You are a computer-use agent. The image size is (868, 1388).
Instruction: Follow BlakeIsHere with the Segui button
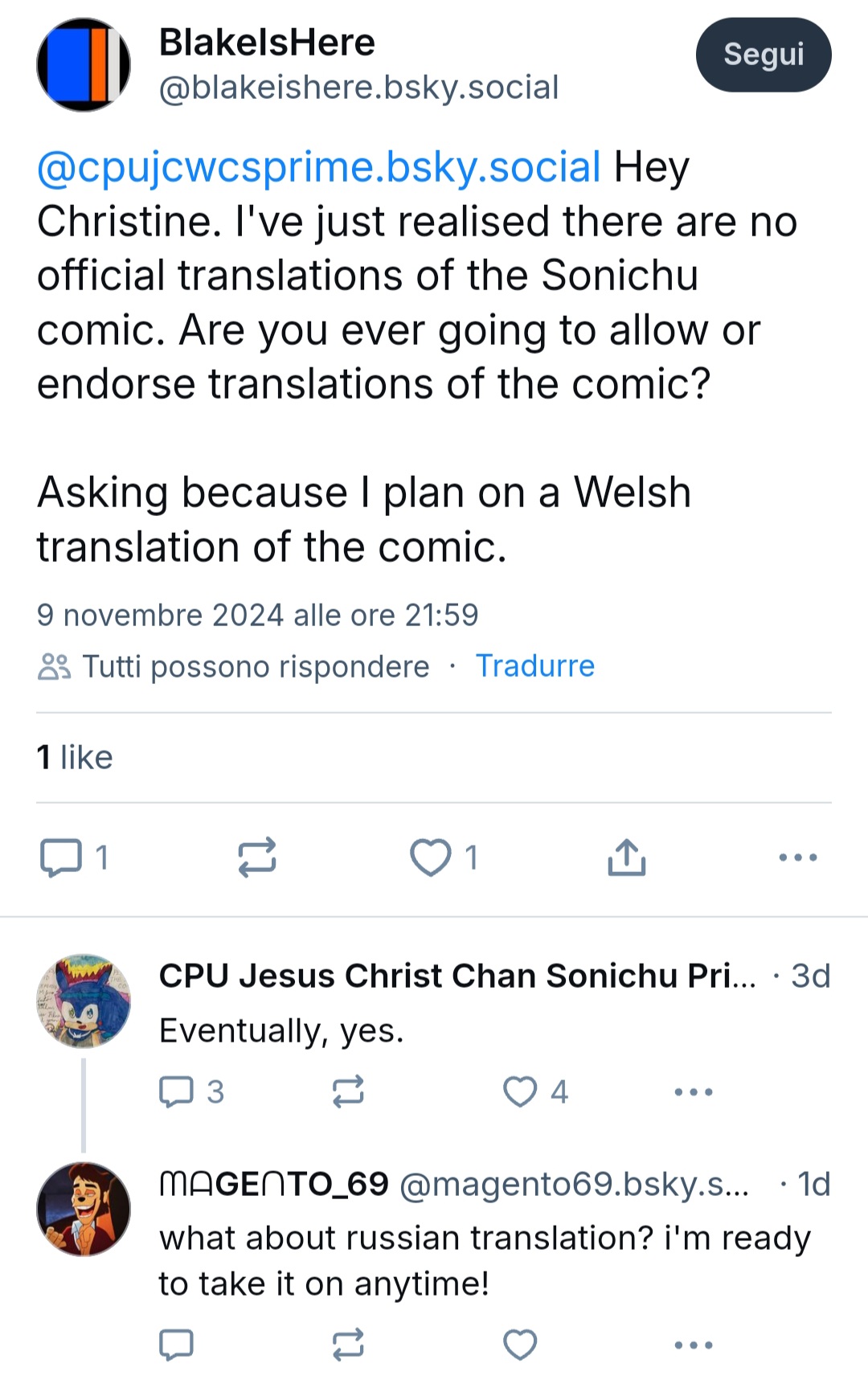[x=764, y=55]
